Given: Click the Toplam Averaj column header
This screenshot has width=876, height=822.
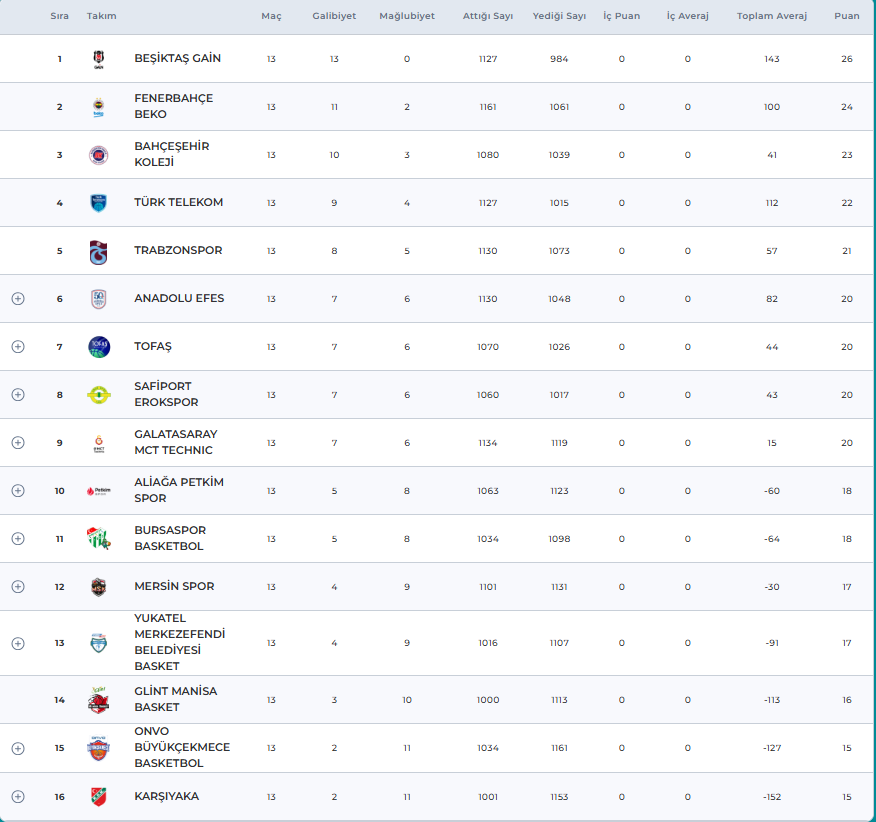Looking at the screenshot, I should pos(771,17).
